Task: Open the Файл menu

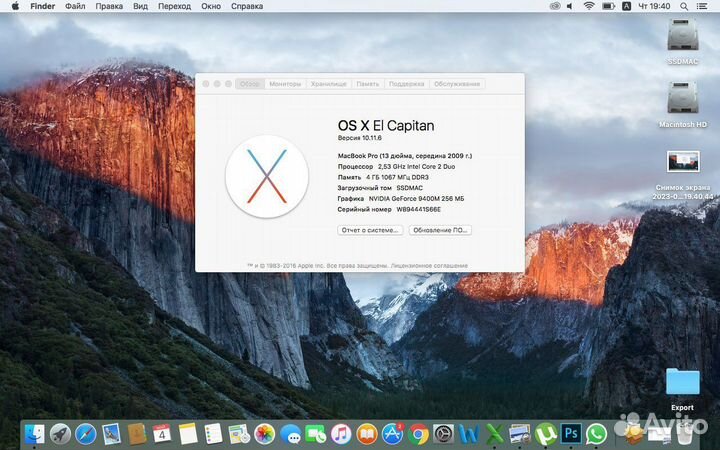Action: coord(75,6)
